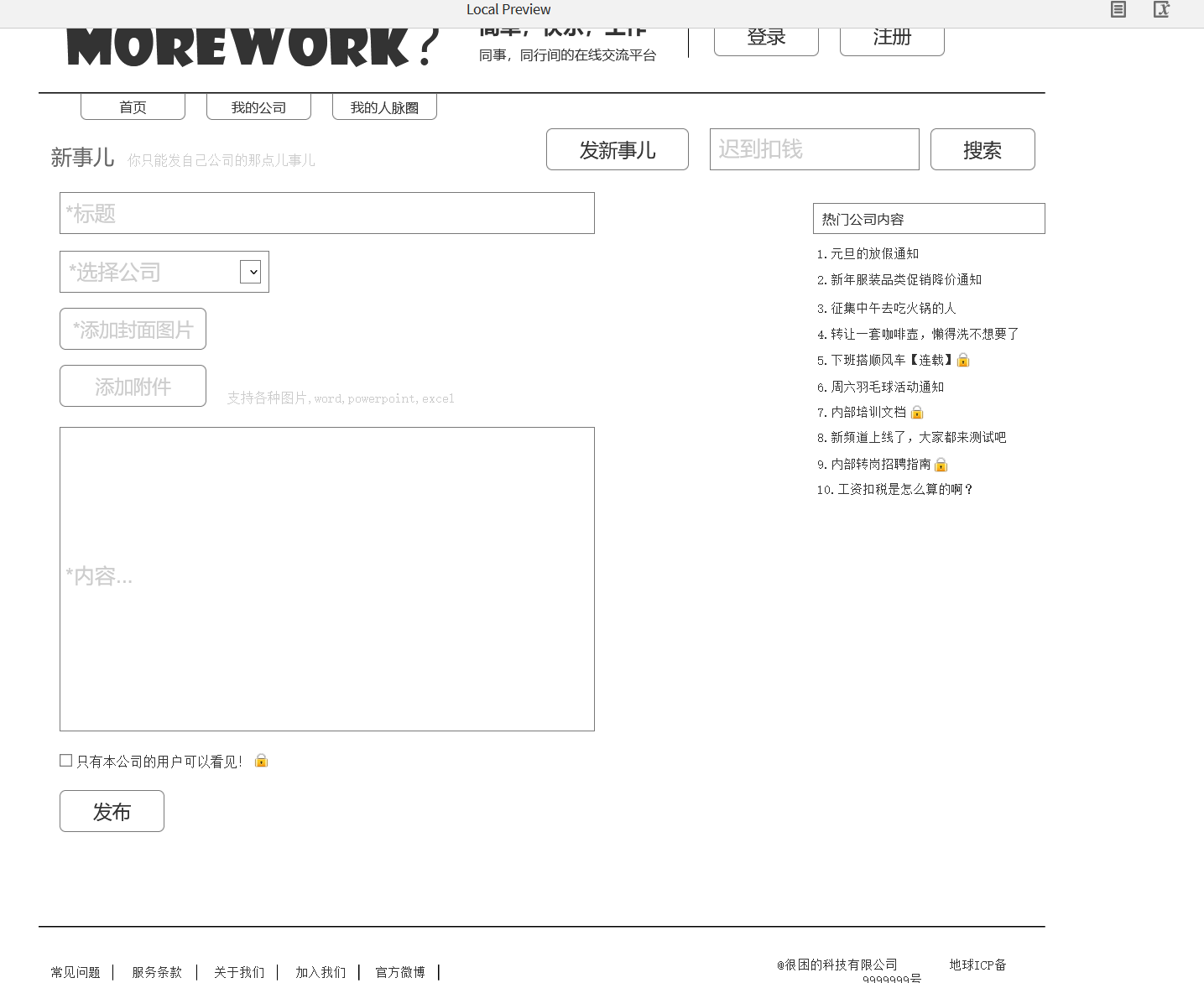This screenshot has width=1204, height=983.
Task: Click the 新事儿 heading
Action: click(x=82, y=157)
